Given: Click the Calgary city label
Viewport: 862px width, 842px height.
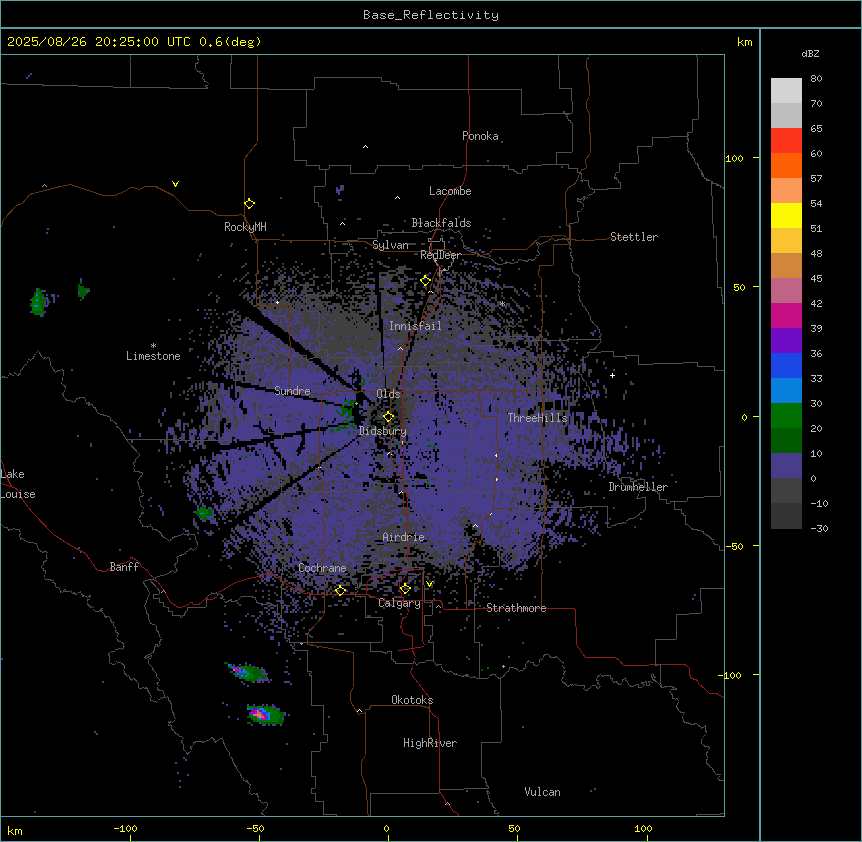Looking at the screenshot, I should click(x=399, y=603).
